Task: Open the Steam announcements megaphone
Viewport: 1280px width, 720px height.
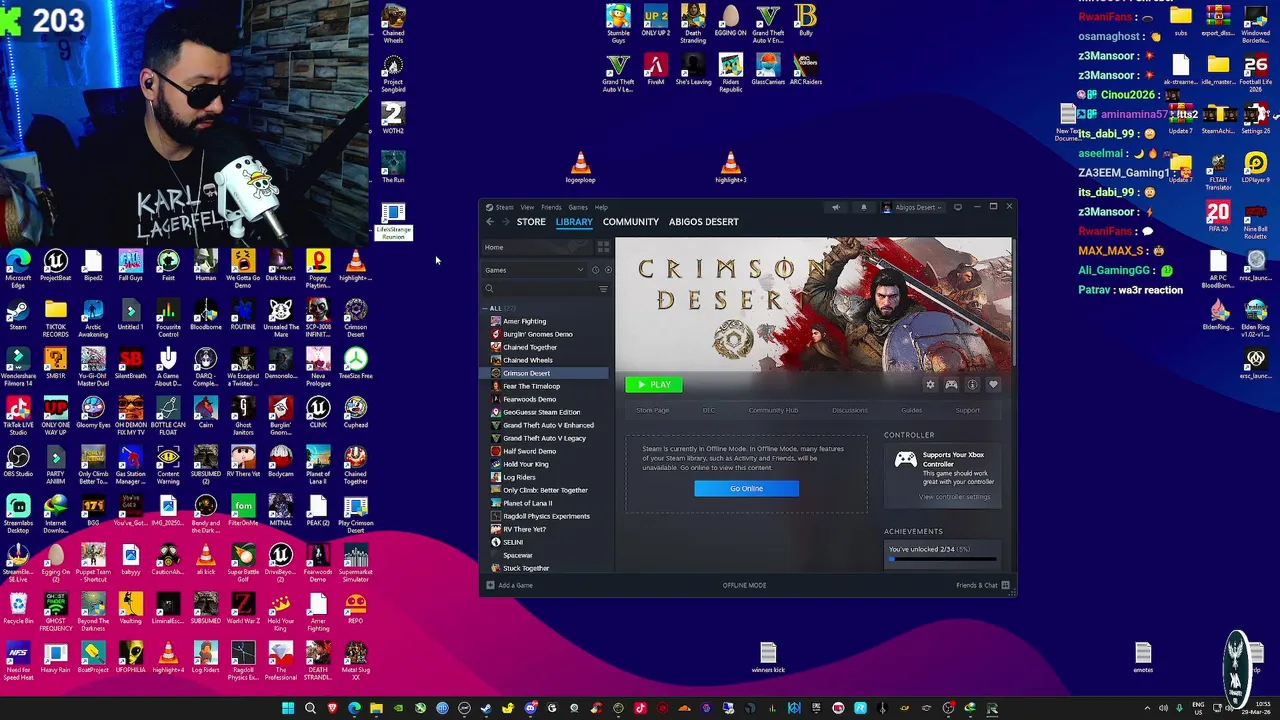Action: [x=835, y=207]
